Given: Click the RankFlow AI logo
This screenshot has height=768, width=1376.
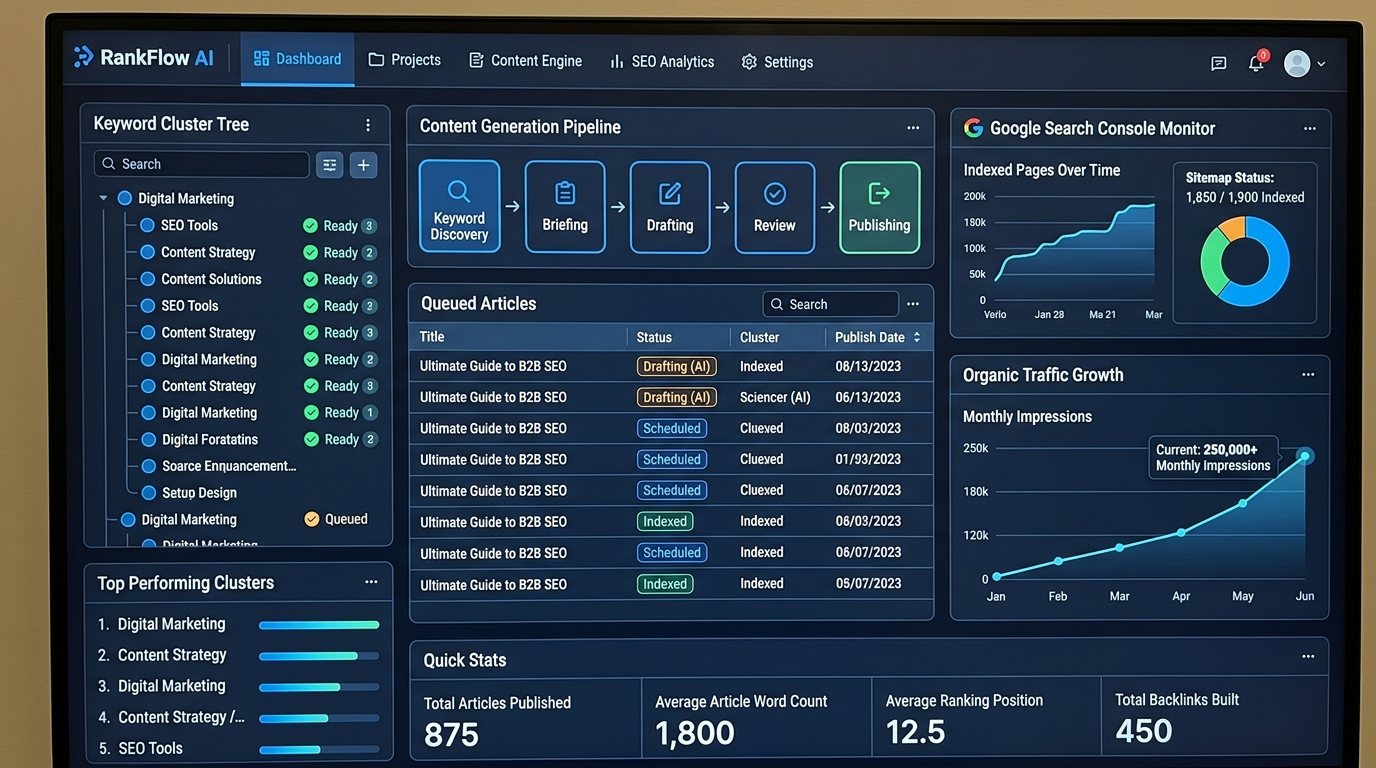Looking at the screenshot, I should point(145,58).
